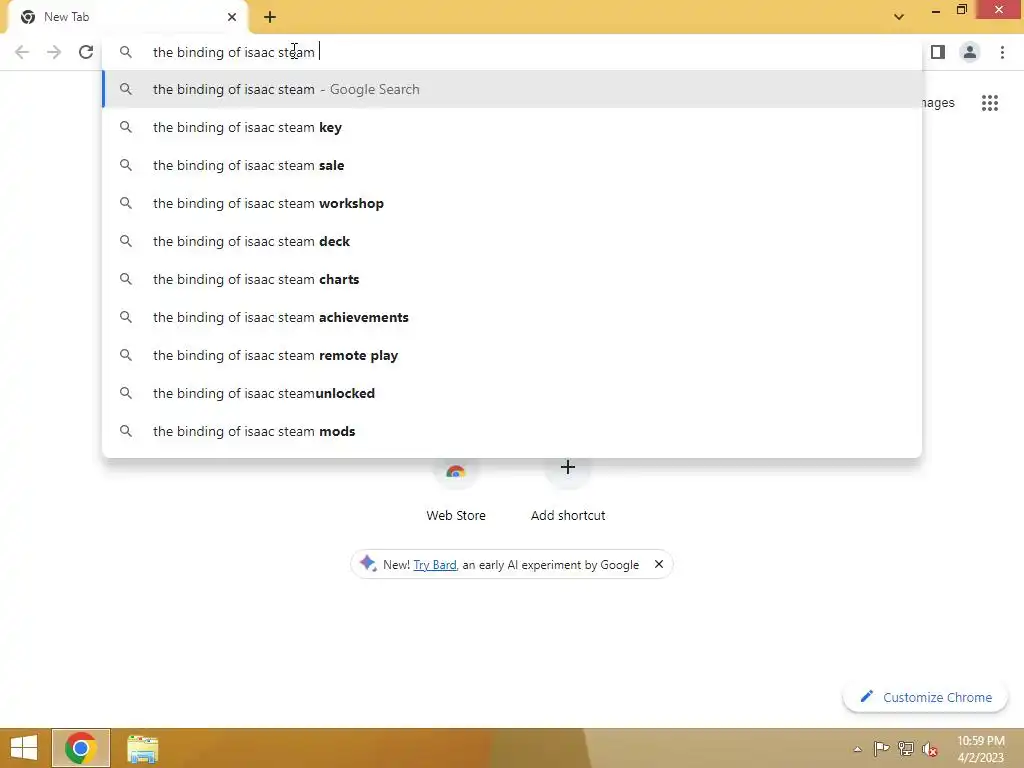The image size is (1024, 768).
Task: Click the Chrome taskbar icon
Action: click(81, 748)
